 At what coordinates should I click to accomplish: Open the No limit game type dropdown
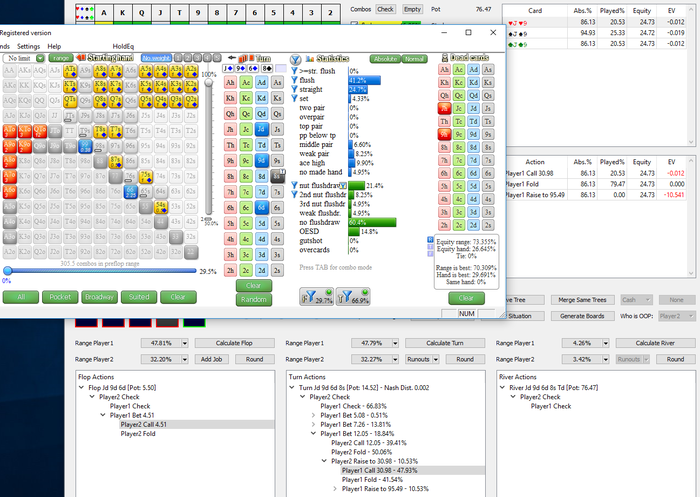click(40, 58)
